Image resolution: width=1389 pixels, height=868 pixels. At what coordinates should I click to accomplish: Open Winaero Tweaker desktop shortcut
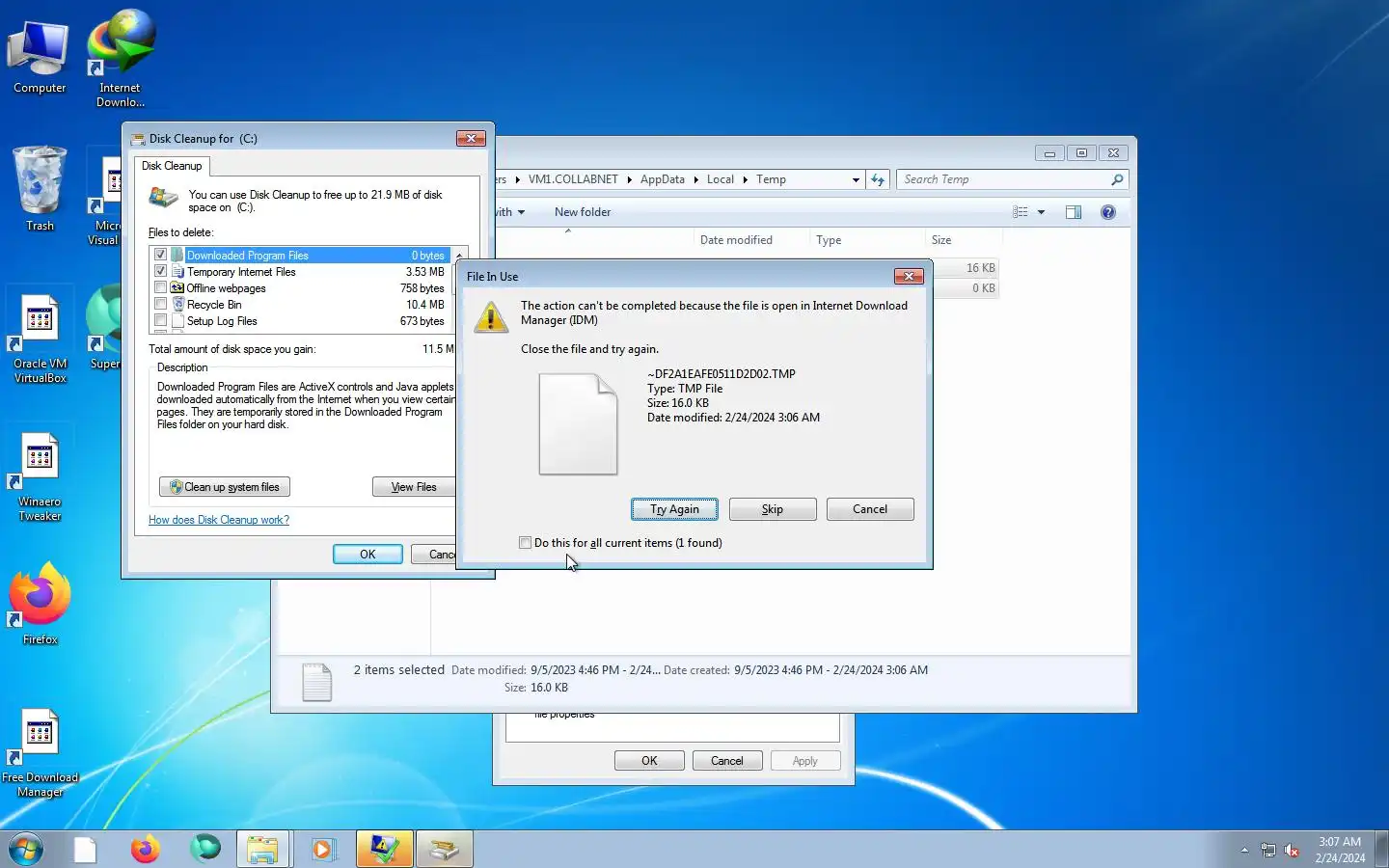coord(40,476)
